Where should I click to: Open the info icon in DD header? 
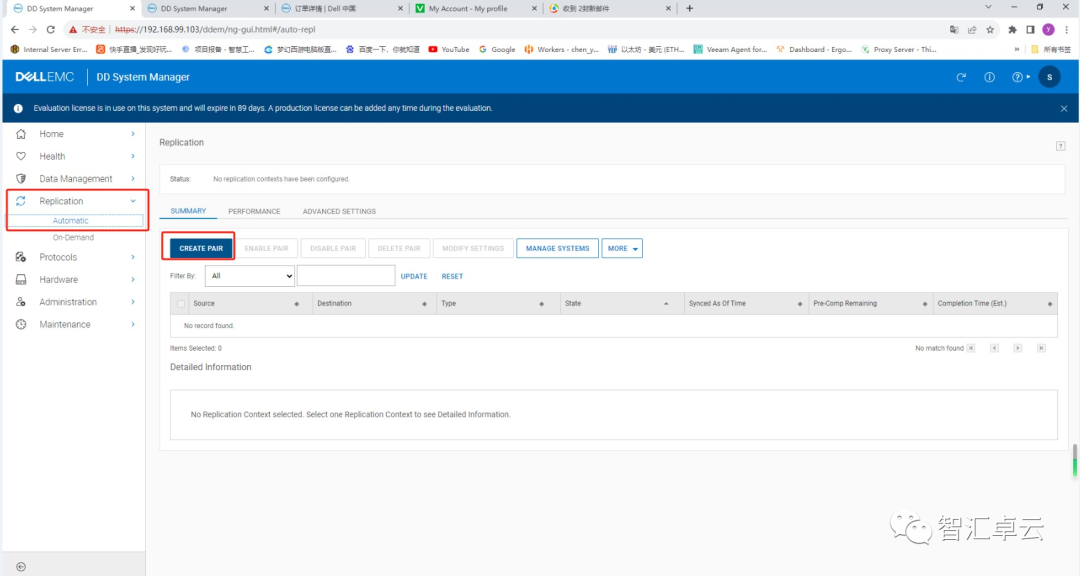pyautogui.click(x=989, y=77)
